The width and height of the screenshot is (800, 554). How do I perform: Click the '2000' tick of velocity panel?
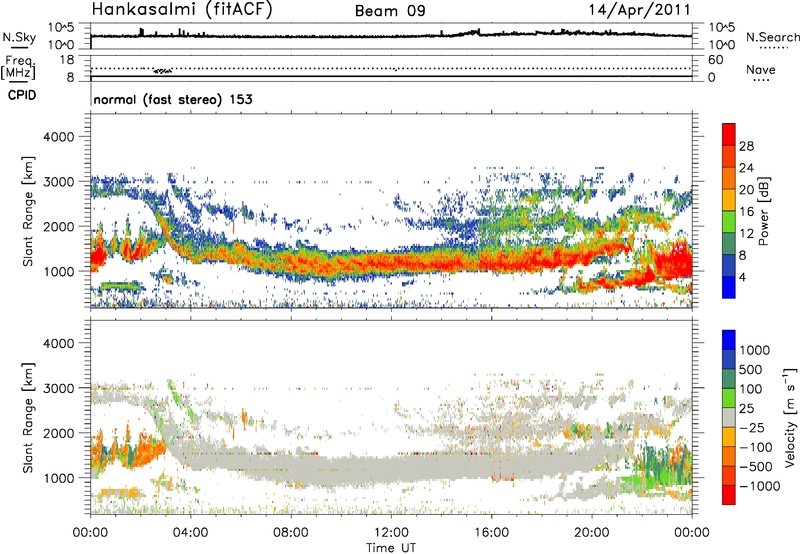pyautogui.click(x=58, y=433)
